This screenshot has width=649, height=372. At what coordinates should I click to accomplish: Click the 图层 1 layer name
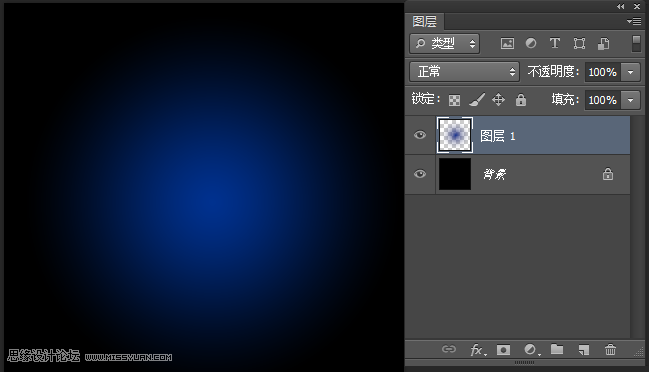point(498,136)
